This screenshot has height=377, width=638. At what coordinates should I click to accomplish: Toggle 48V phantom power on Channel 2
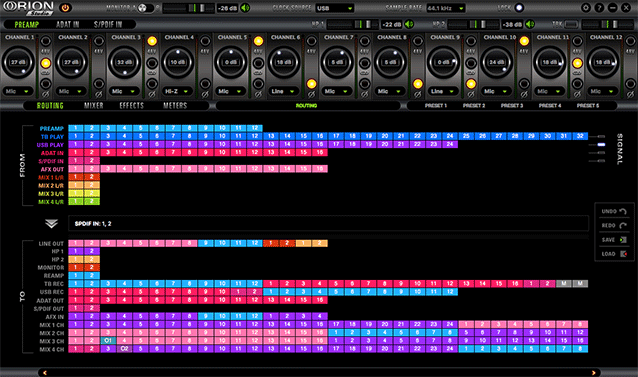coord(99,41)
